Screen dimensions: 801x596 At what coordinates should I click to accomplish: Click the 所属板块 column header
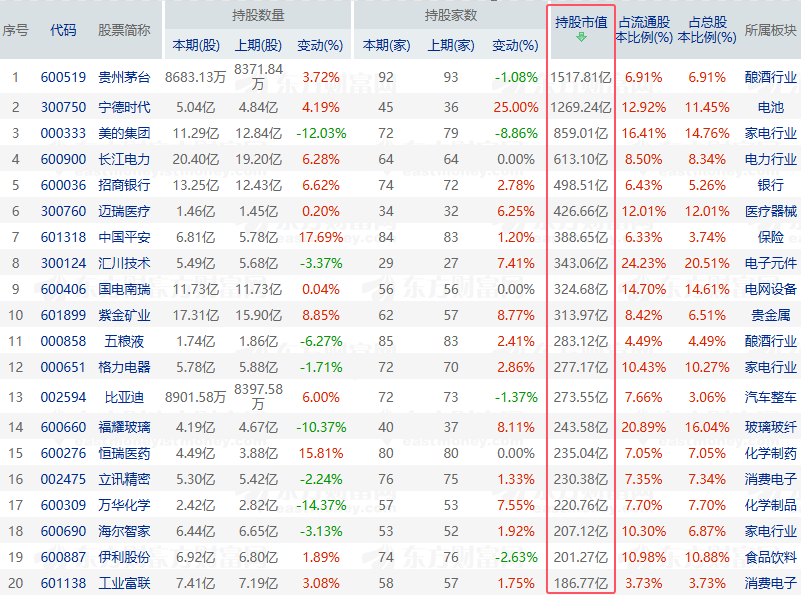pyautogui.click(x=770, y=31)
